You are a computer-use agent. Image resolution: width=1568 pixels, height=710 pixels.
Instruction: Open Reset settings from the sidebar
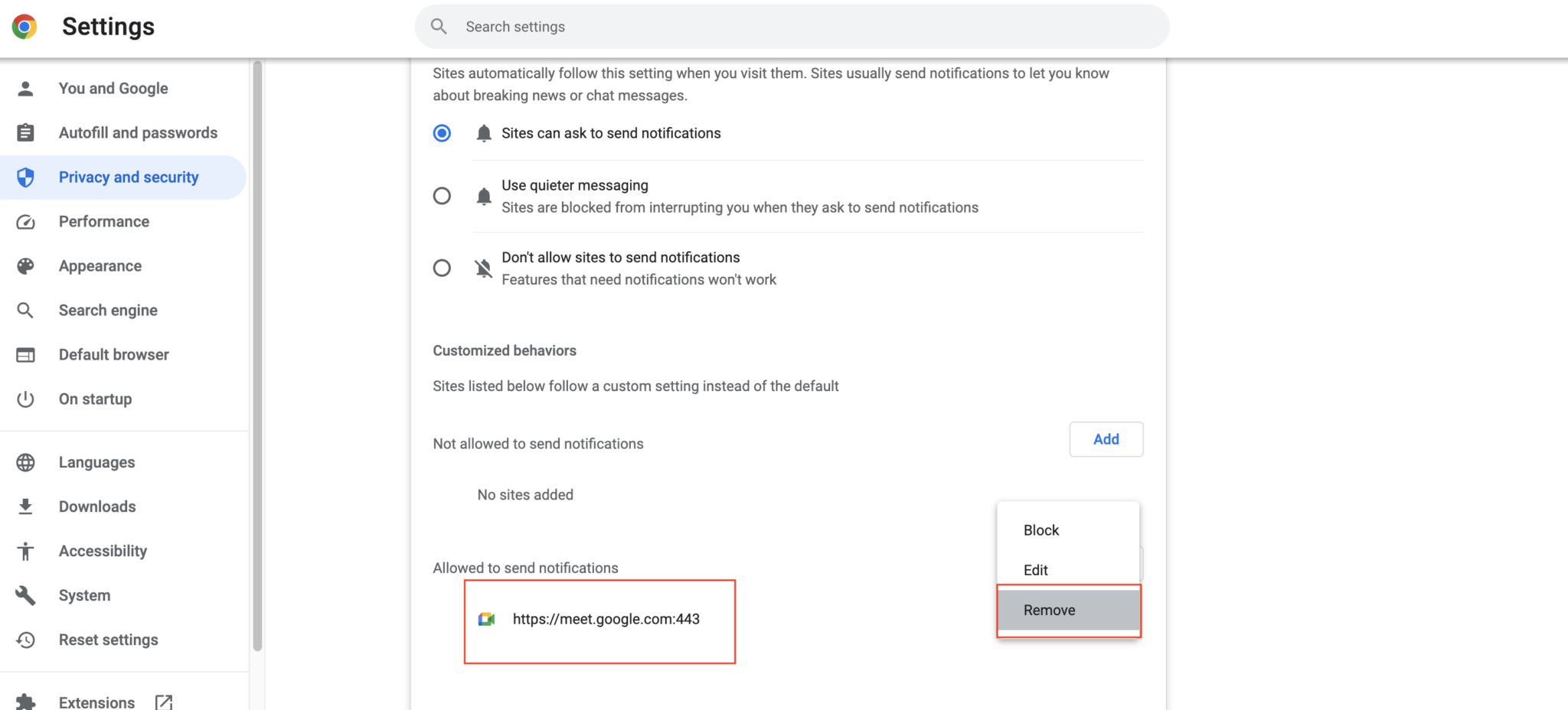point(108,640)
